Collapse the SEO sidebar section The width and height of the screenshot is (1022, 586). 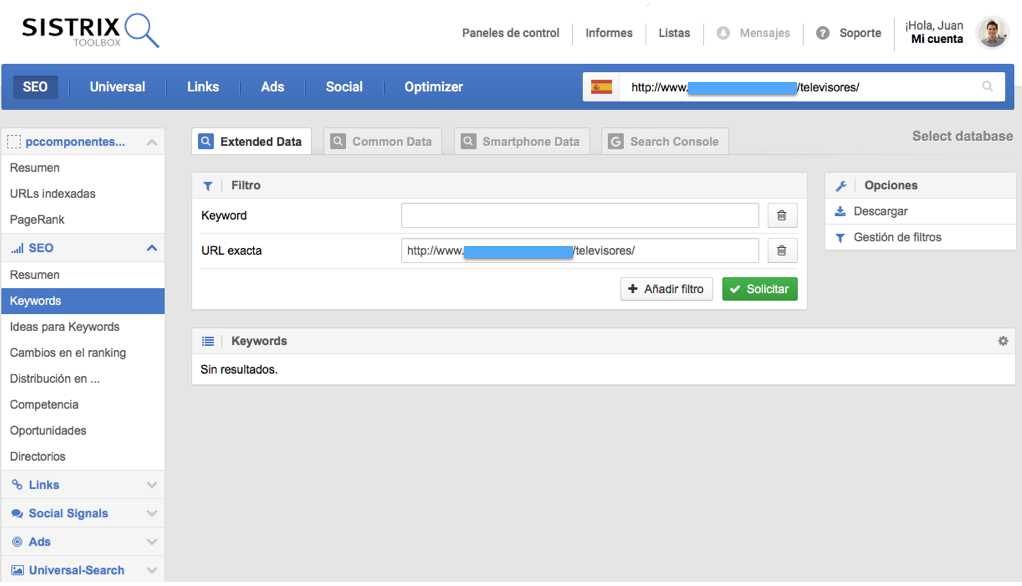pyautogui.click(x=151, y=248)
